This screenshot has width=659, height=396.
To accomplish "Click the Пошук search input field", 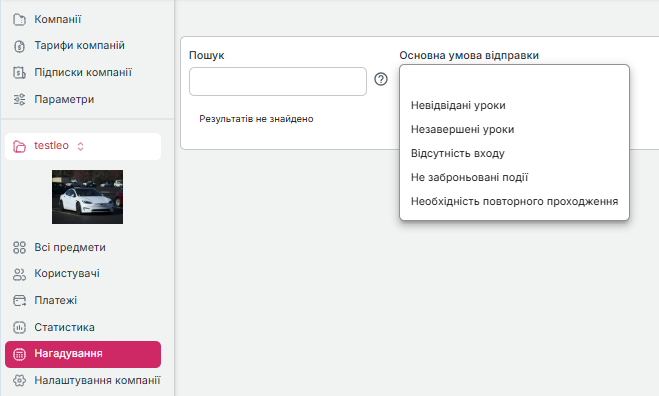I will 278,81.
